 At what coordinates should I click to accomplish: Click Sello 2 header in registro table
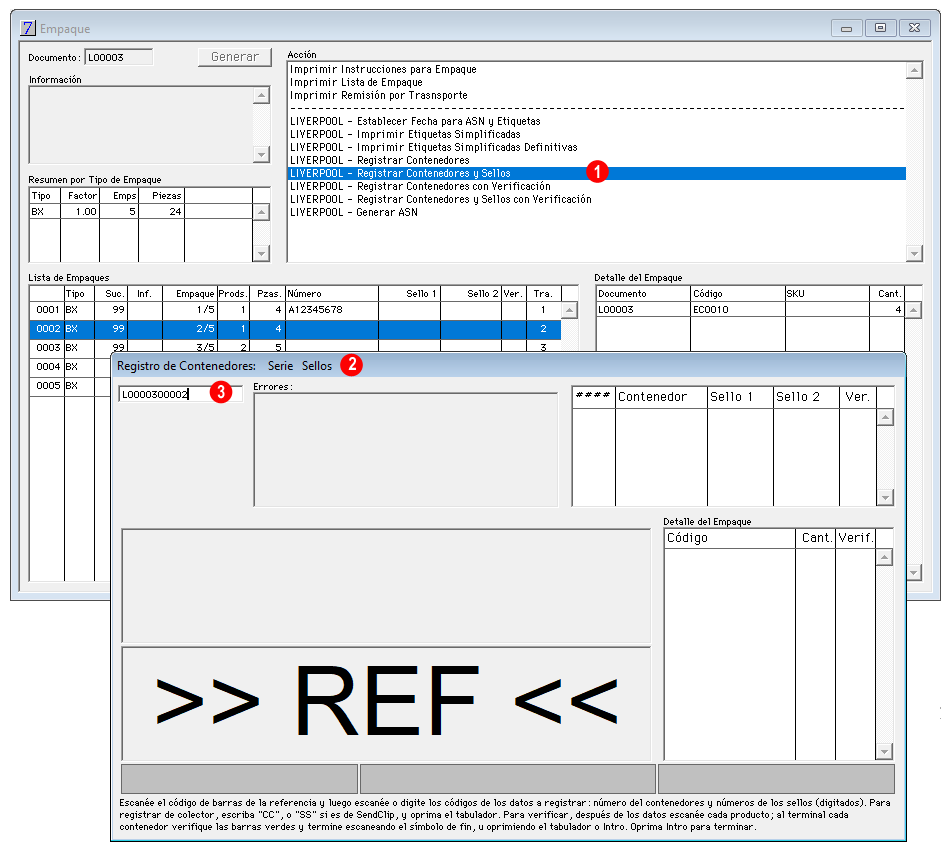point(806,397)
